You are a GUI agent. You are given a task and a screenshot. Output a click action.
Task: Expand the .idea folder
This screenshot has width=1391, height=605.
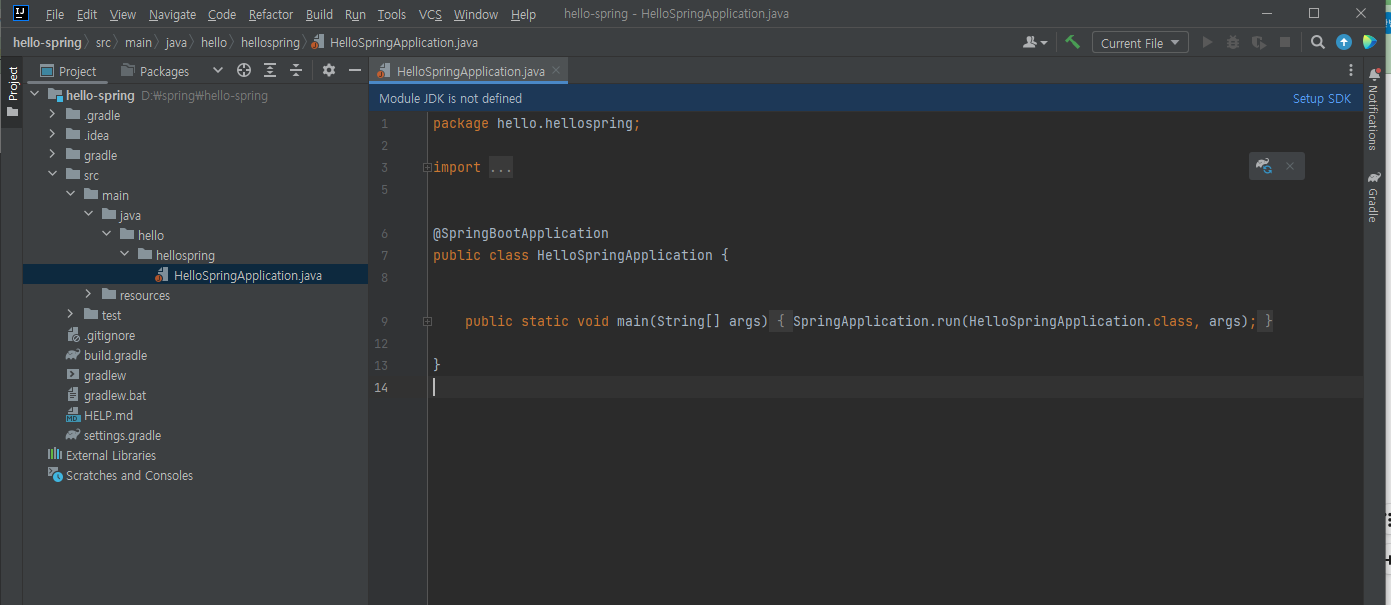click(53, 135)
